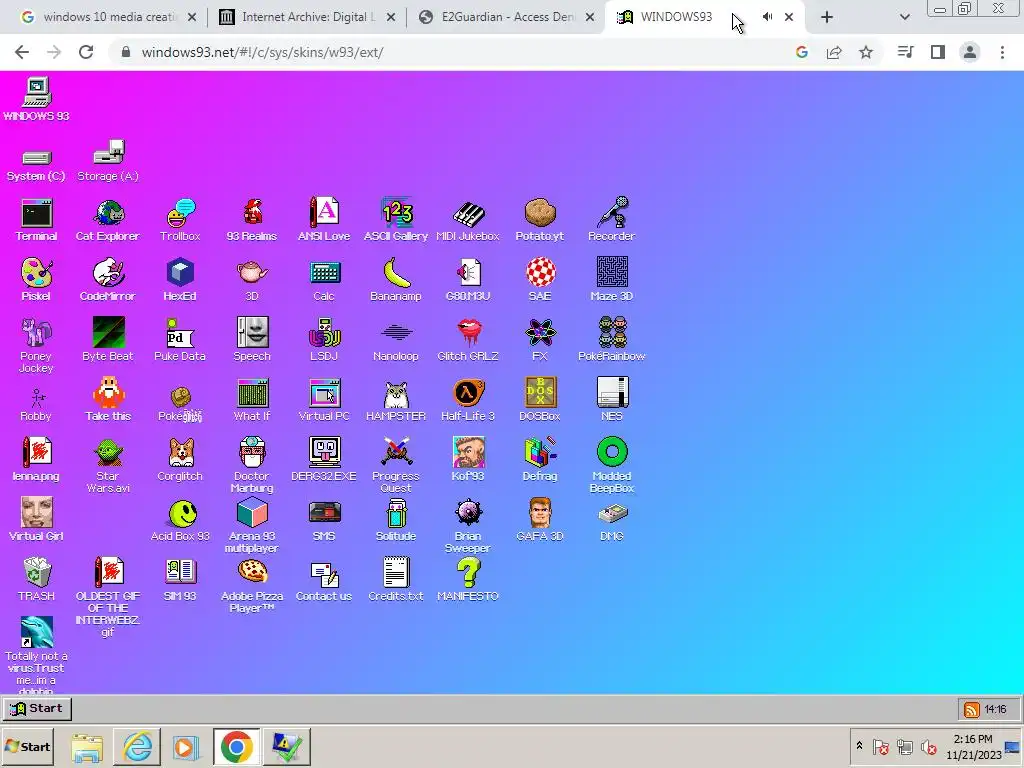Click the host Windows Start button
Viewport: 1024px width, 768px height.
[x=27, y=746]
